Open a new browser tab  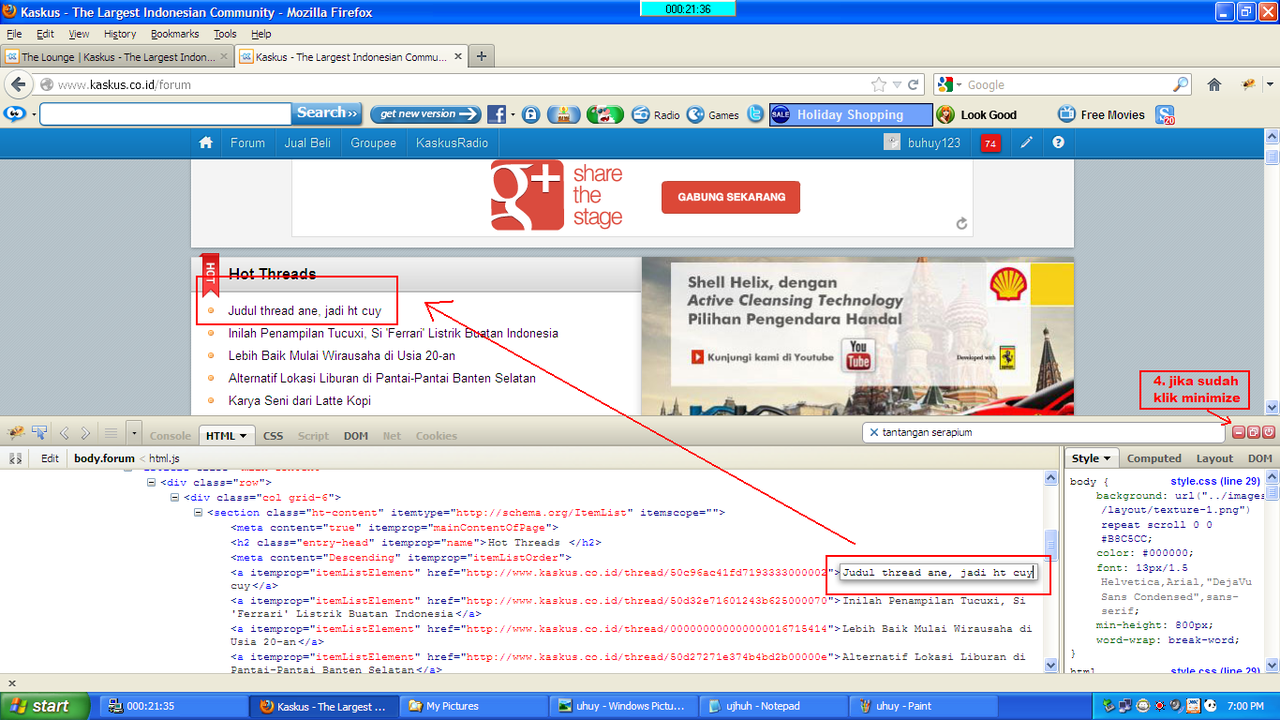[x=481, y=56]
